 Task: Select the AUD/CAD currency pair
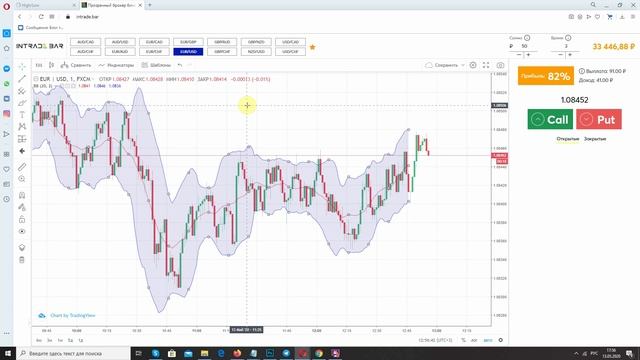click(x=85, y=42)
